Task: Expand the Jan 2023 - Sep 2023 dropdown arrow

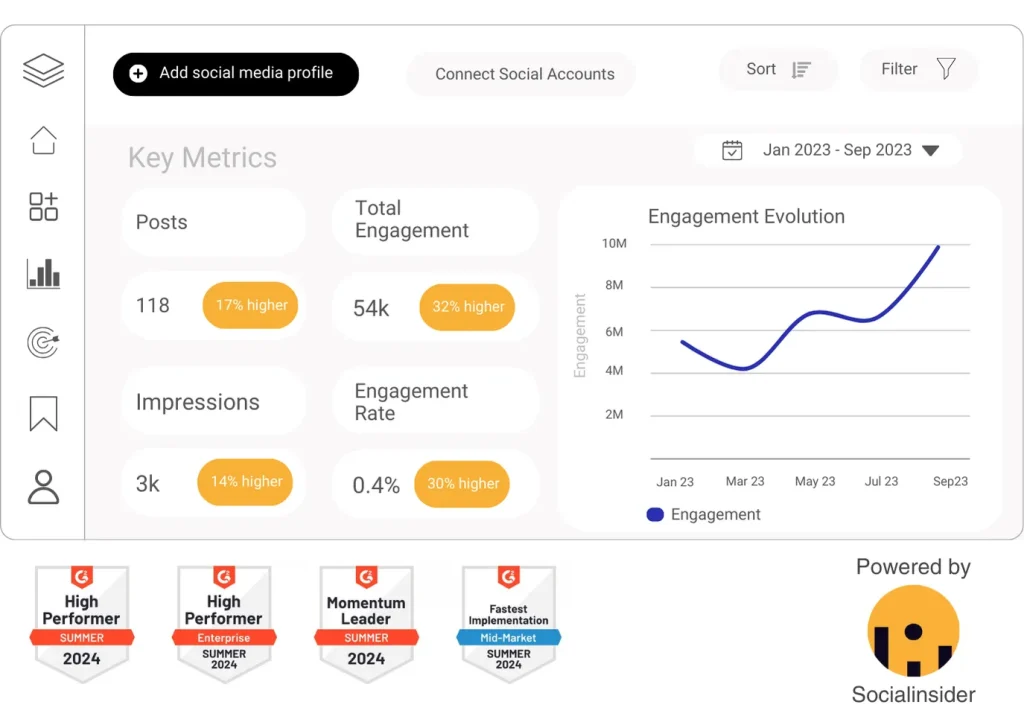Action: point(930,151)
